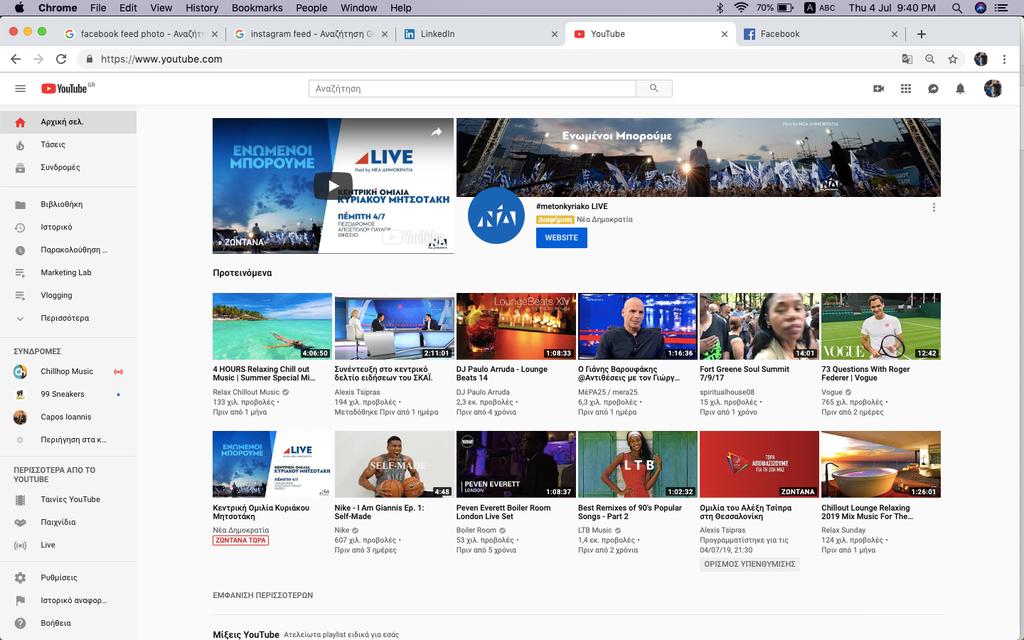Open three-dot menu of the ad banner

934,208
